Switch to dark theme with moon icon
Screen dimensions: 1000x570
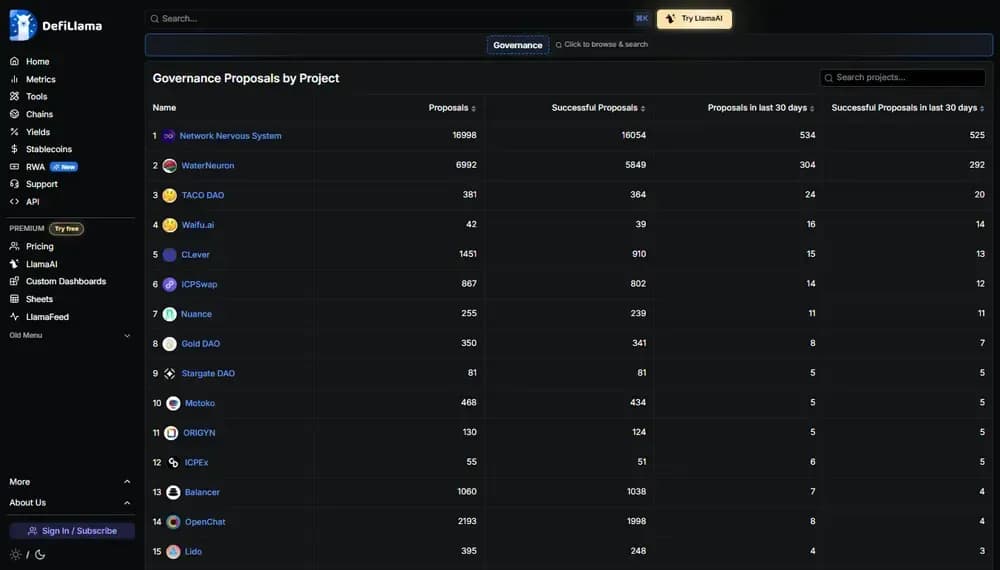point(40,554)
